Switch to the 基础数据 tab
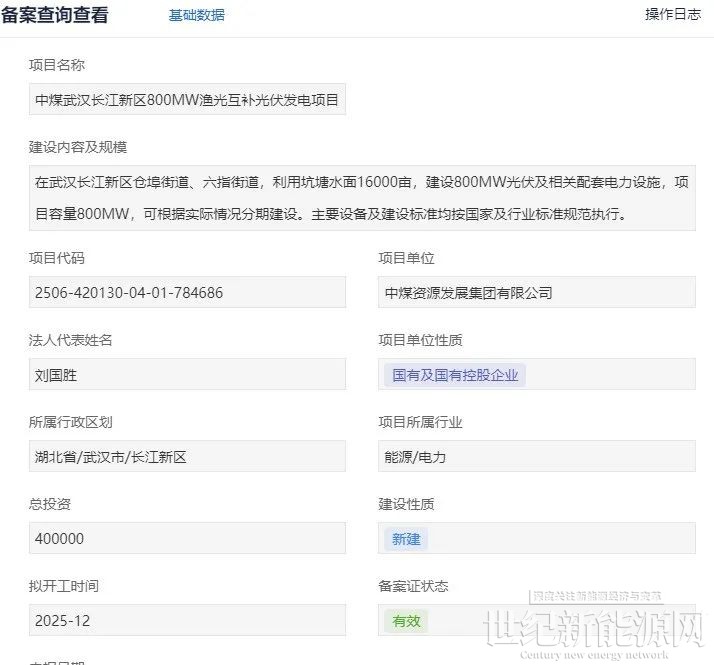This screenshot has width=714, height=665. point(196,15)
